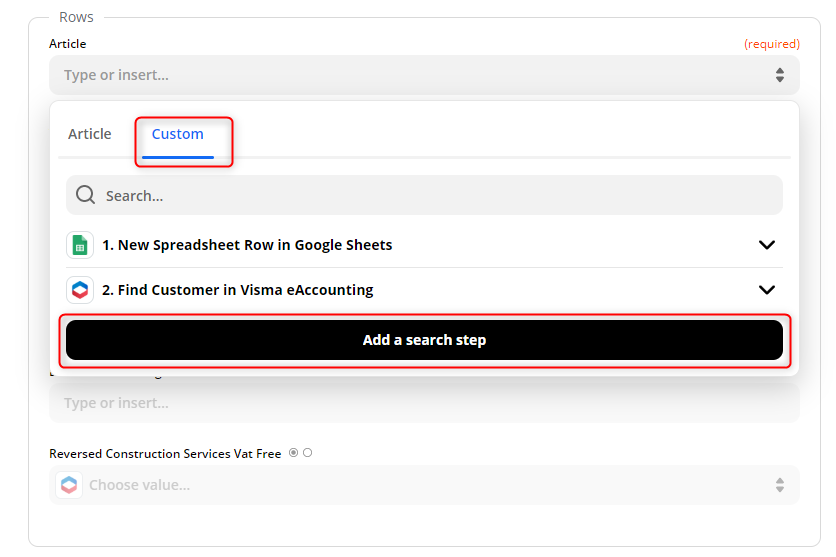Viewport: 836px width, 557px height.
Task: Open the Choose value dropdown arrows
Action: [x=779, y=485]
